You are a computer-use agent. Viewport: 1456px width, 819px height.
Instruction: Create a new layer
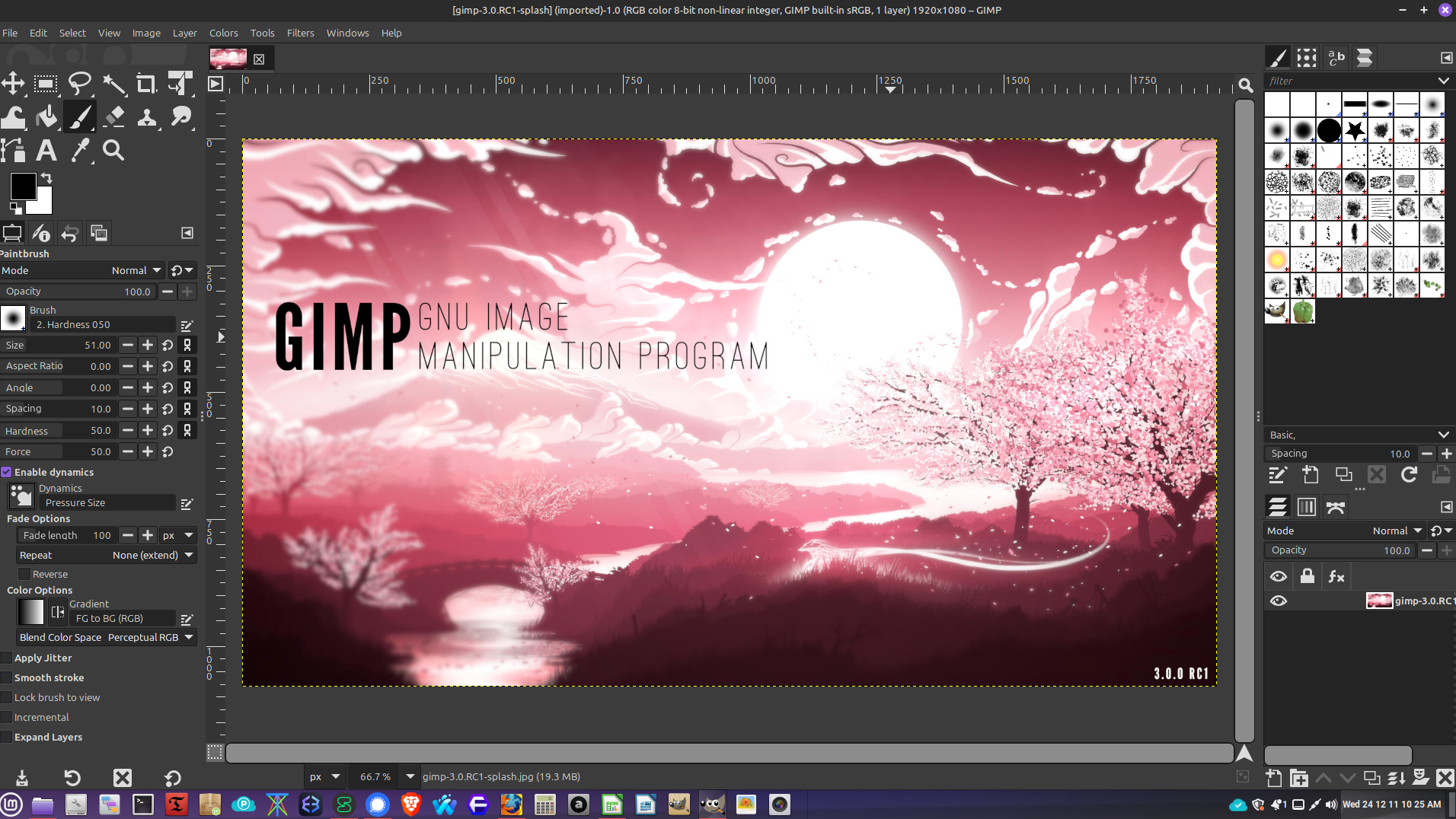point(1274,777)
